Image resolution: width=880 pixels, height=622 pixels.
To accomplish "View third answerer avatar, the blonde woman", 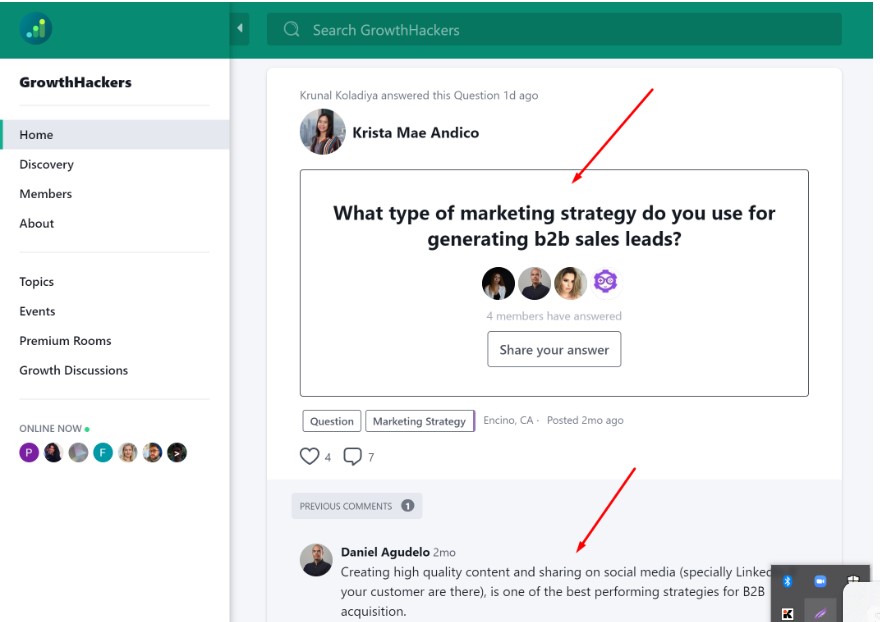I will click(x=570, y=283).
